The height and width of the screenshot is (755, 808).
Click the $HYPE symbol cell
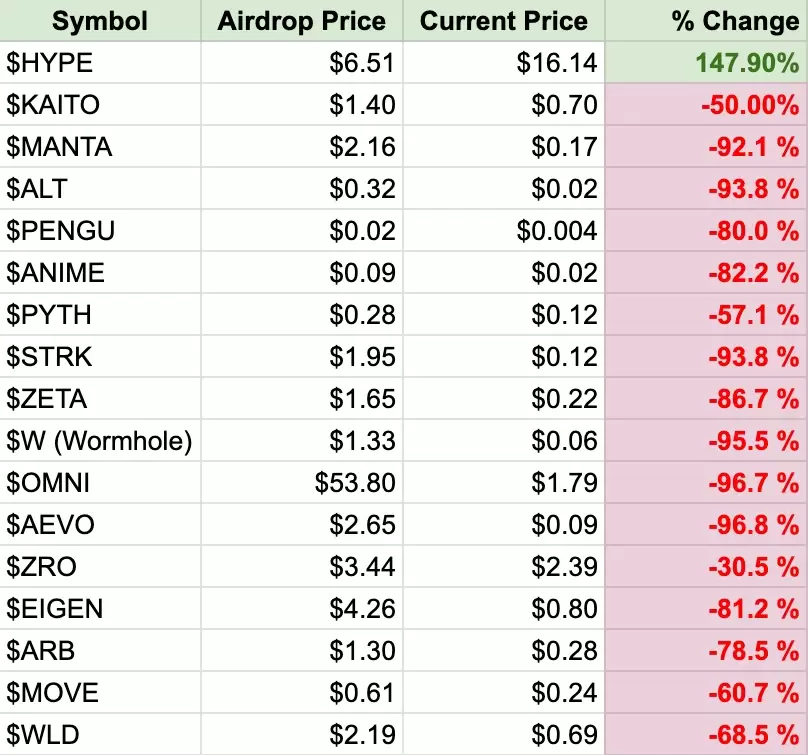click(x=100, y=62)
